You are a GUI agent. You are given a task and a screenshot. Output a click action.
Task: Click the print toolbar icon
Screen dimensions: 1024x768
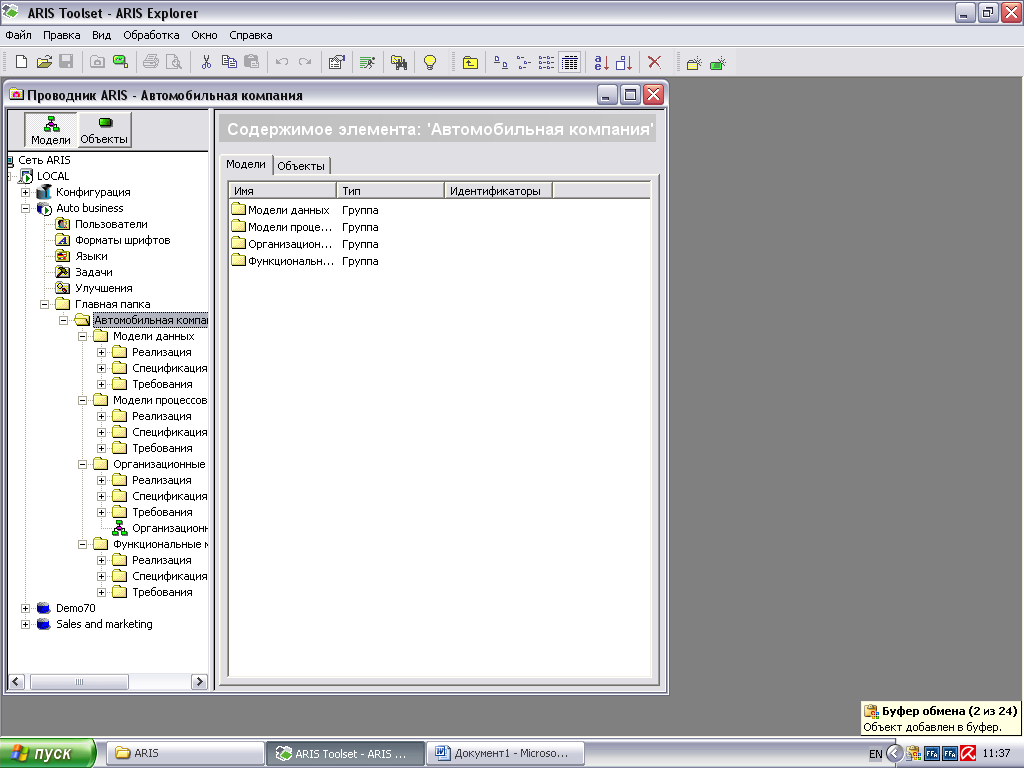coord(151,62)
